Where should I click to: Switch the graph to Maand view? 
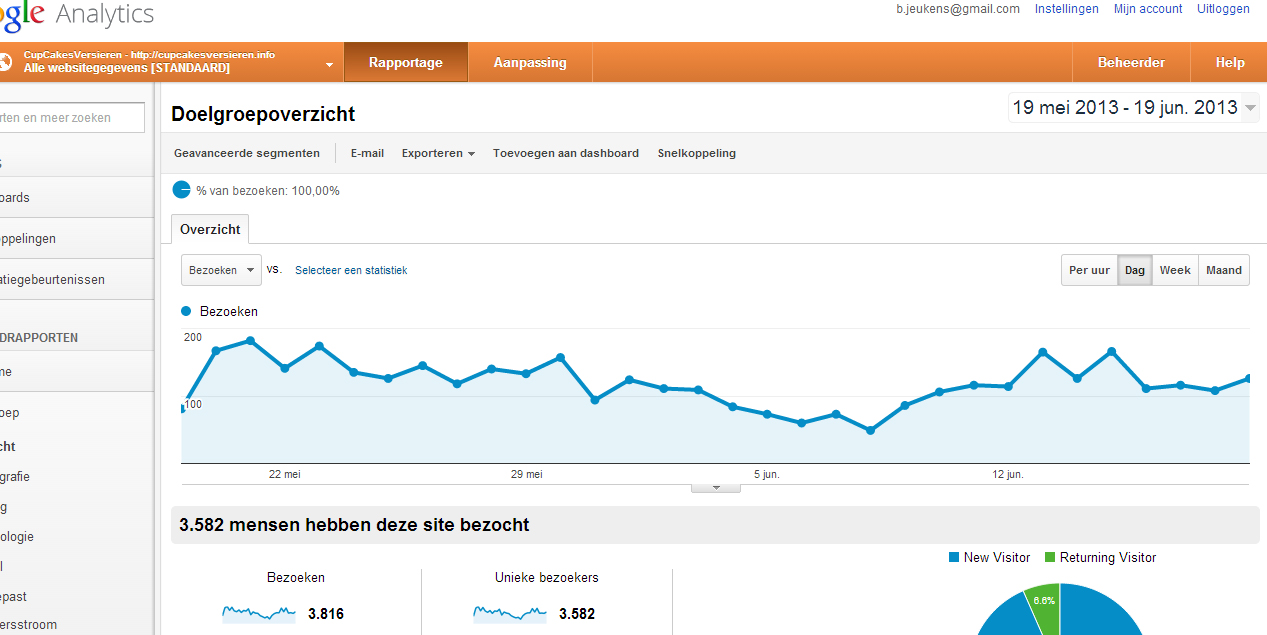1224,270
